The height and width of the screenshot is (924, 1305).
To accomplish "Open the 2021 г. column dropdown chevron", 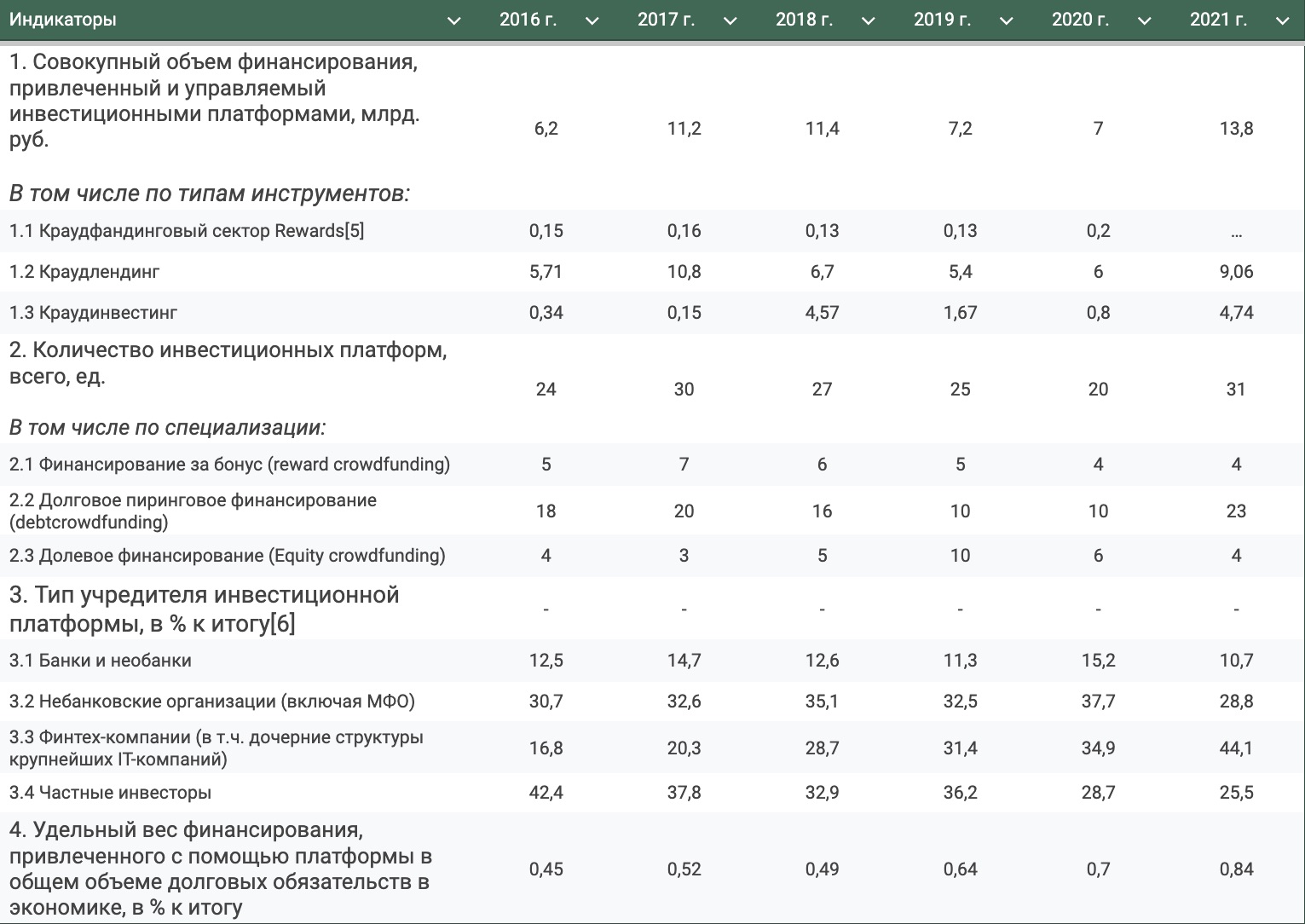I will tap(1283, 21).
